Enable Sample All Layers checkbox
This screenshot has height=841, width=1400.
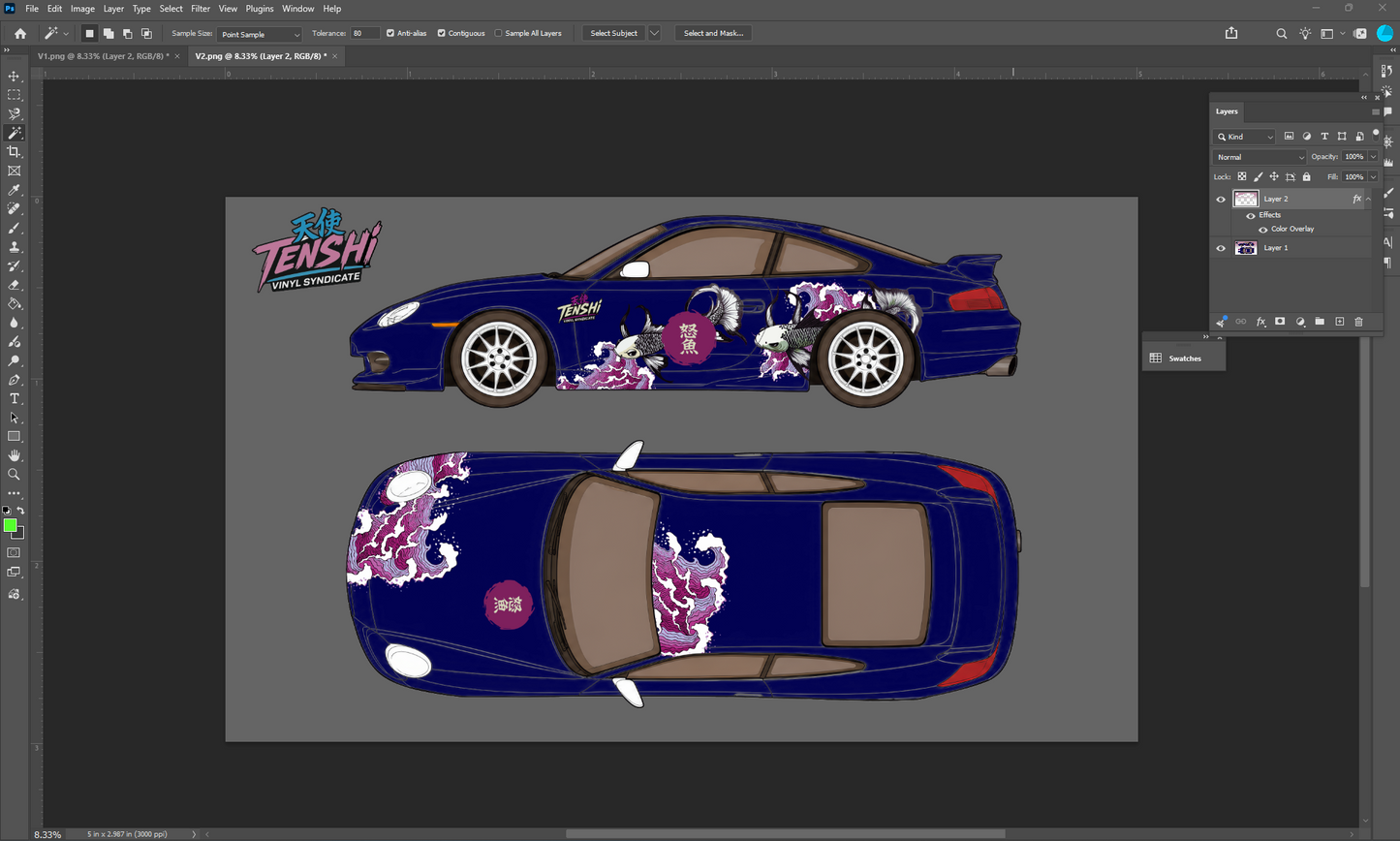click(x=498, y=33)
